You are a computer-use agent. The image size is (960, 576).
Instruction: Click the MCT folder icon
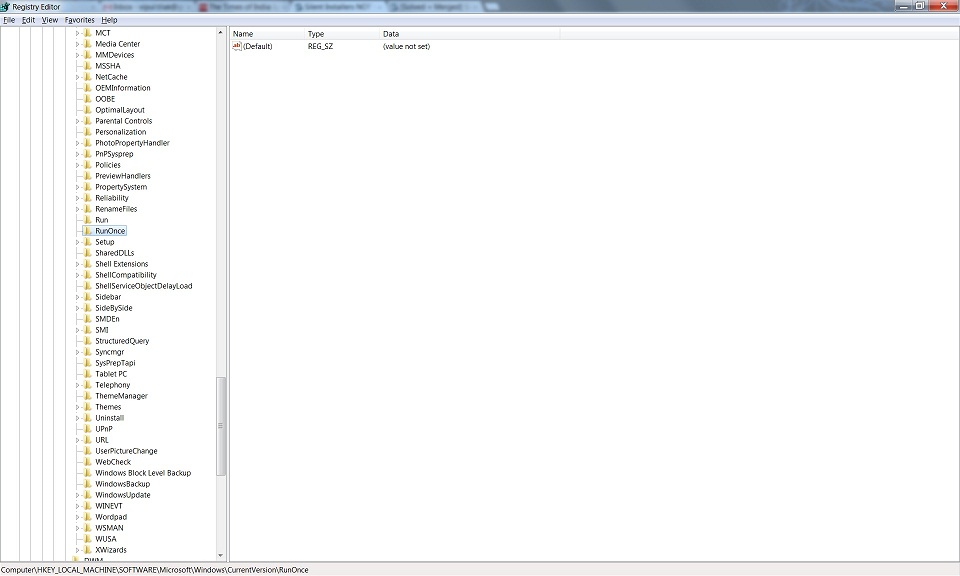88,33
